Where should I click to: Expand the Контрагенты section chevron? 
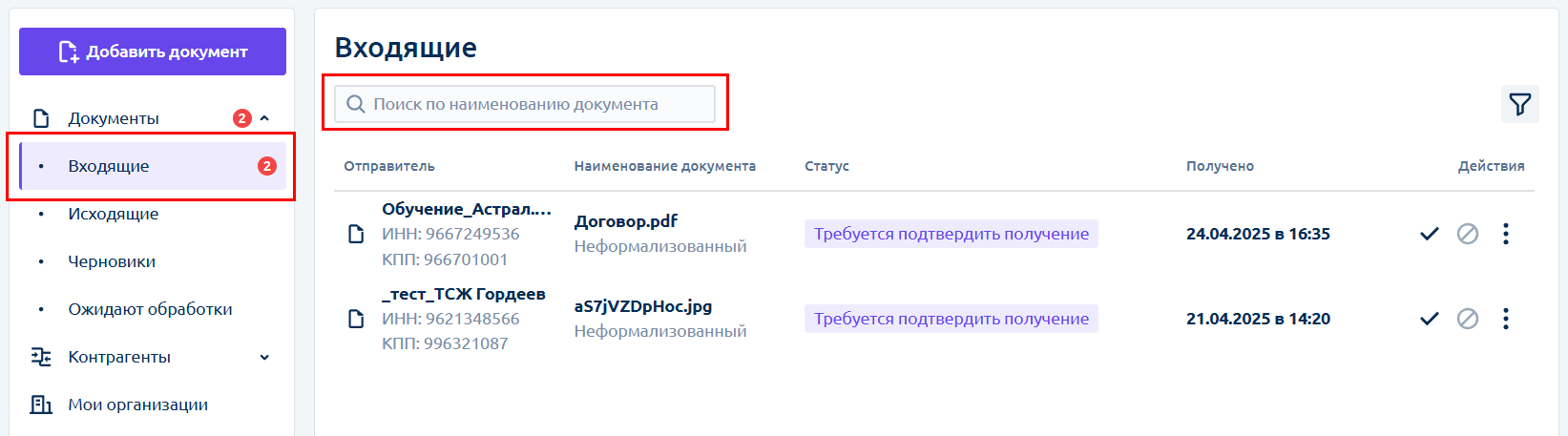[264, 357]
